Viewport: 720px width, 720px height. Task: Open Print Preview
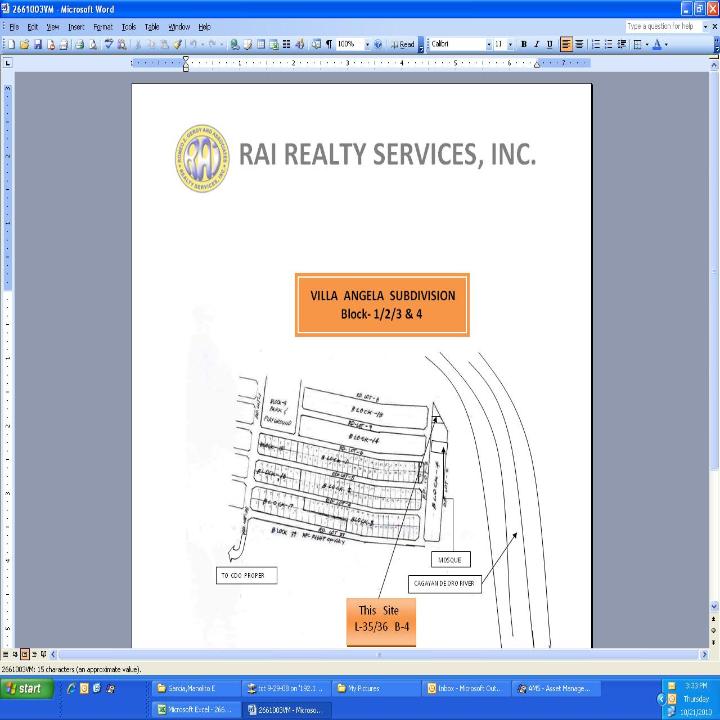93,45
